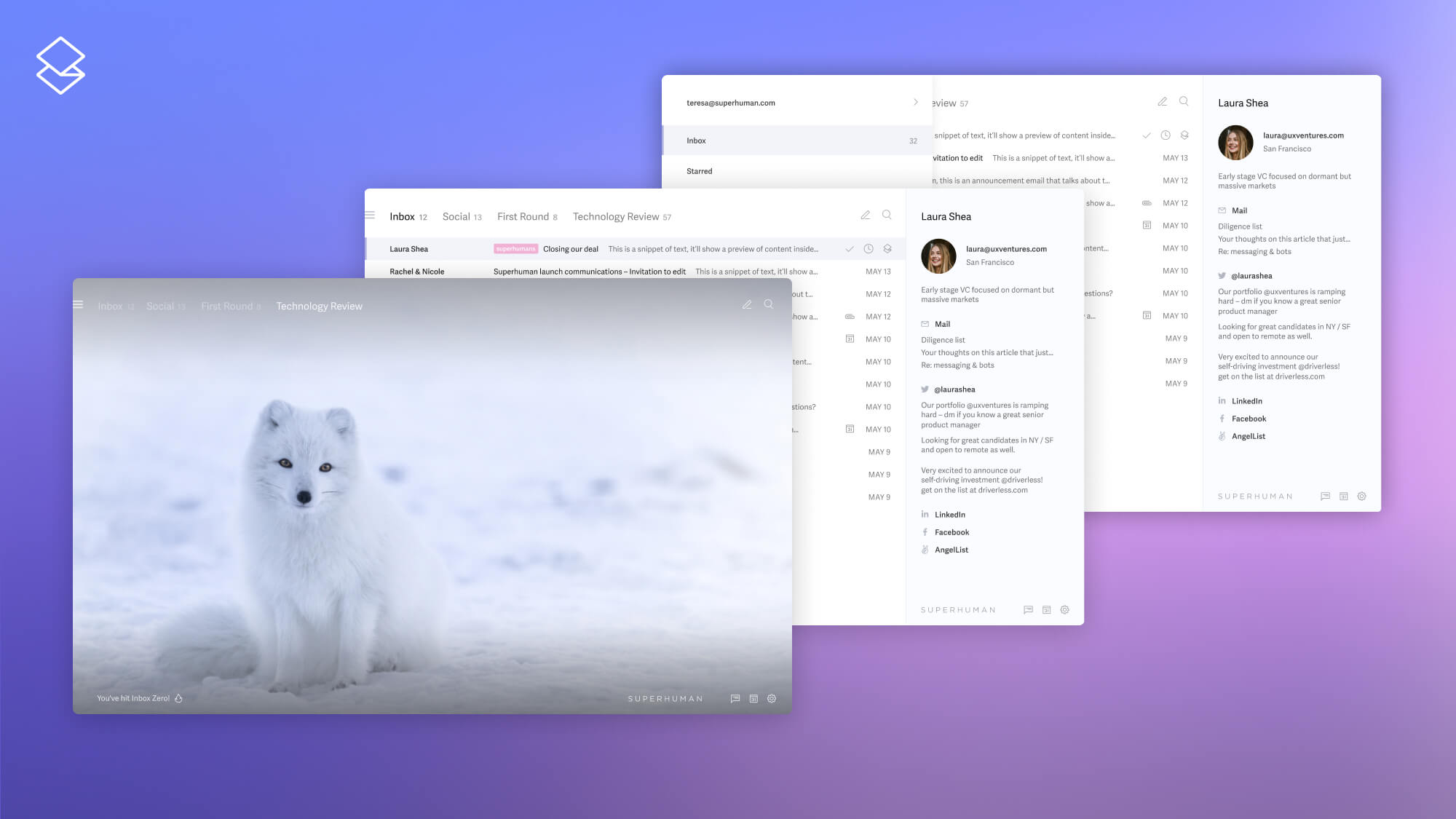Expand the front window's hamburger menu
The width and height of the screenshot is (1456, 819).
(x=78, y=304)
